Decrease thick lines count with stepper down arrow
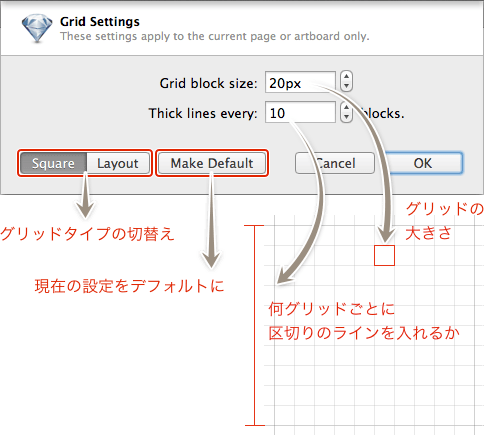 point(346,117)
